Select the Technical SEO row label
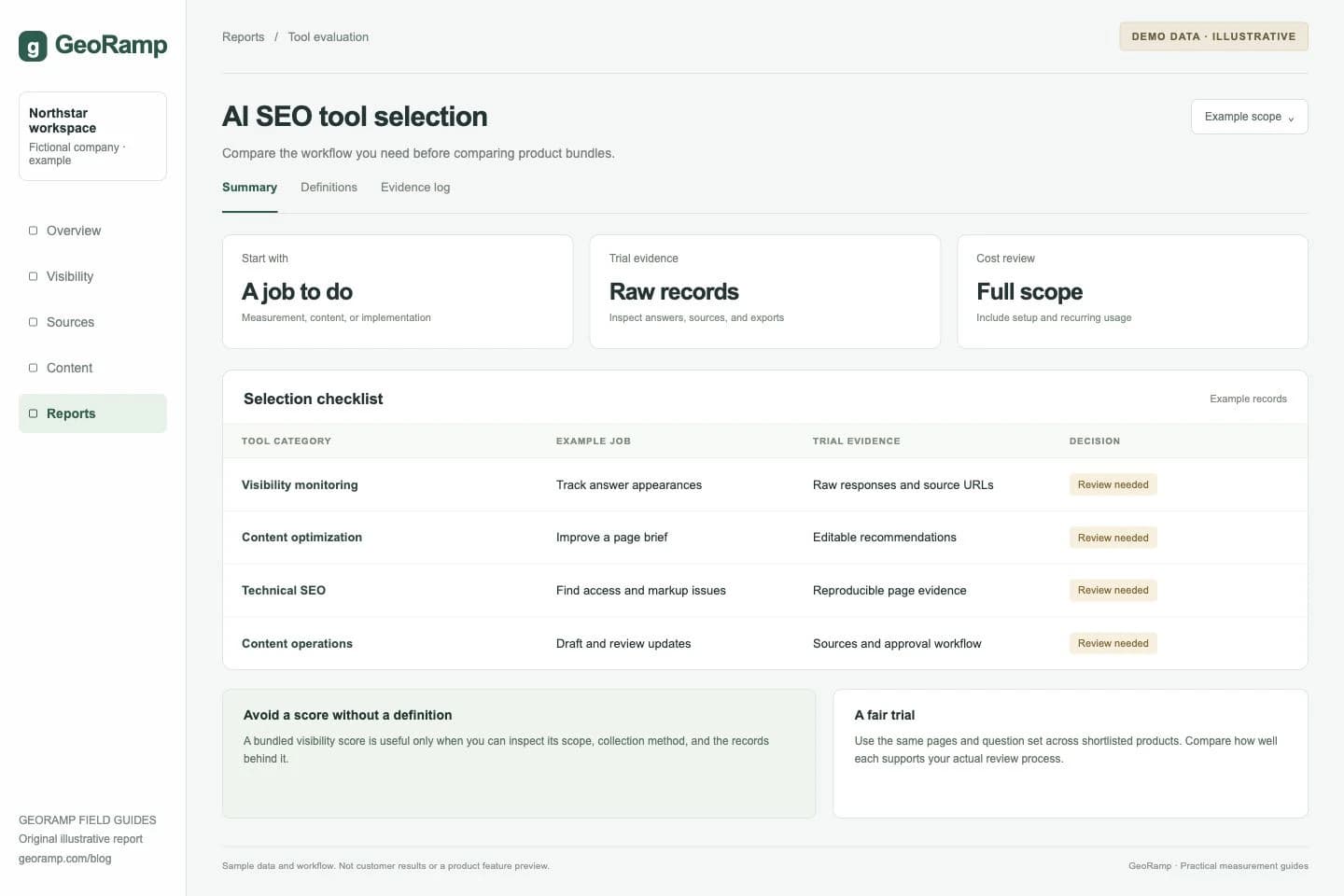Viewport: 1344px width, 896px height. (x=284, y=590)
